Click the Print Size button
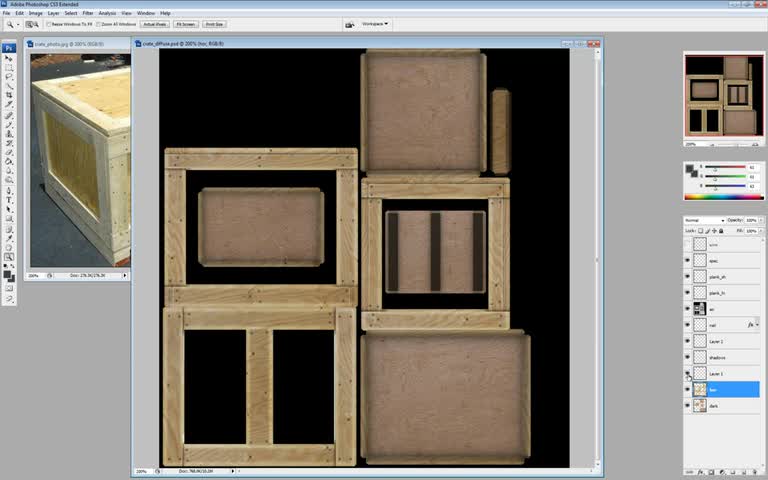 coord(214,24)
